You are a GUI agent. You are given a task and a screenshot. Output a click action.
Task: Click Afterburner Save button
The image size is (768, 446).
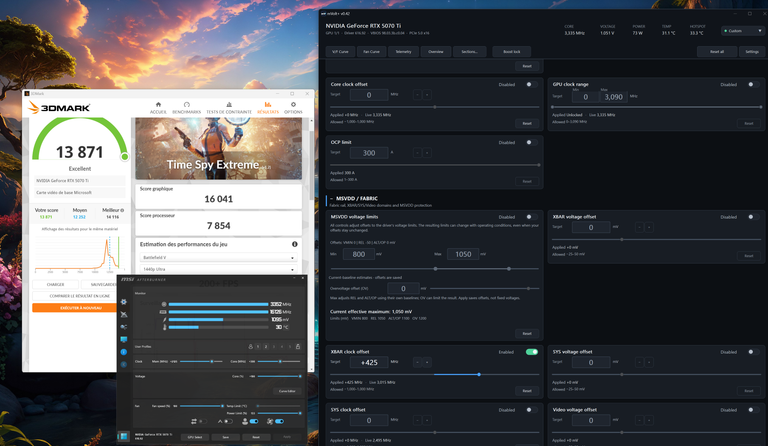coord(225,437)
